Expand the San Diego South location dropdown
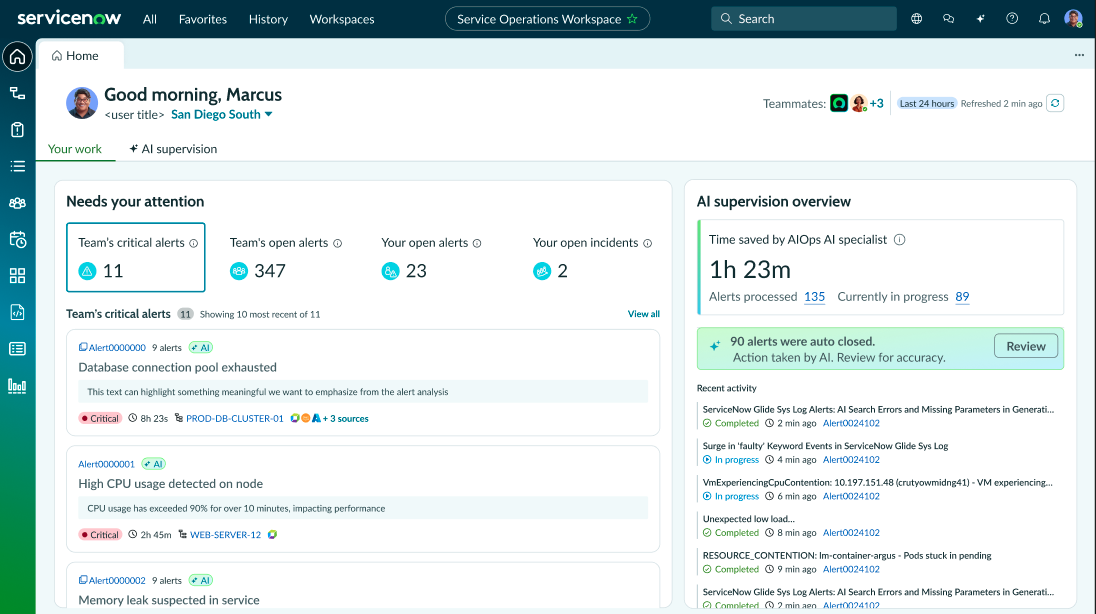1096x614 pixels. [x=222, y=115]
